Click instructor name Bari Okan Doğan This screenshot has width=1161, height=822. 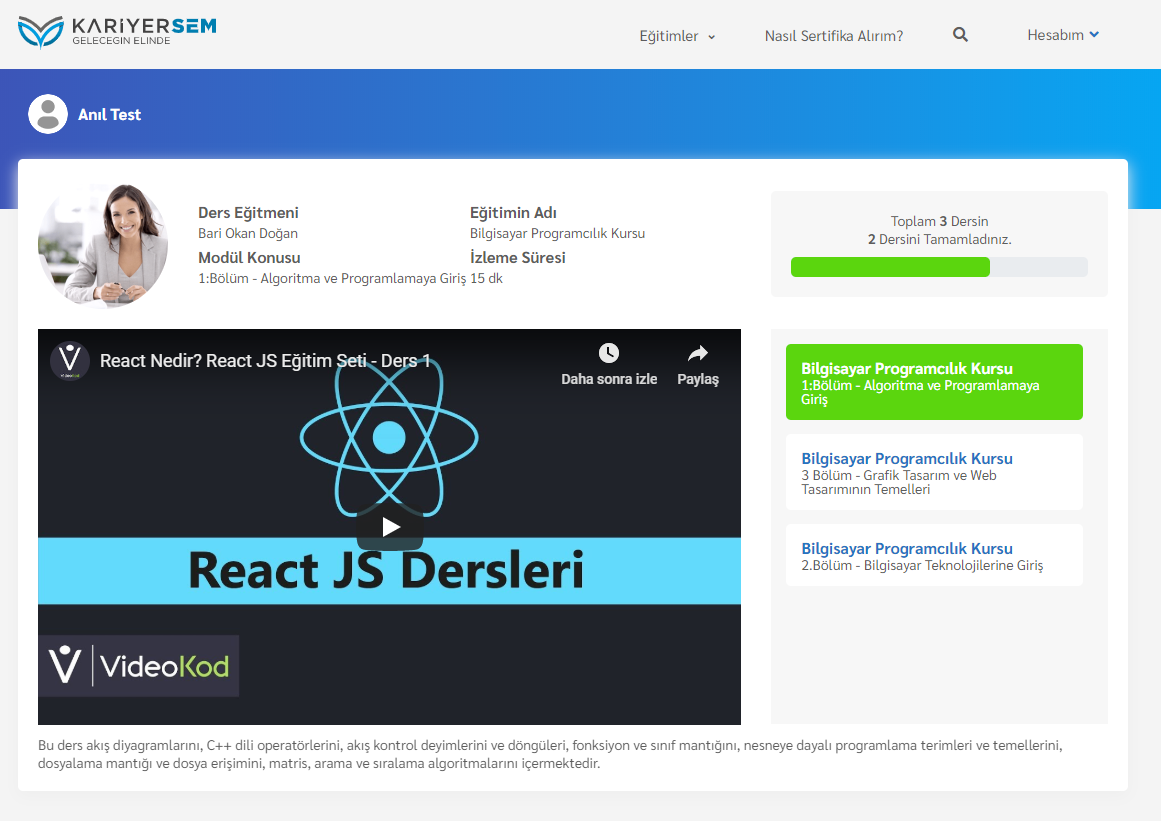pyautogui.click(x=248, y=233)
